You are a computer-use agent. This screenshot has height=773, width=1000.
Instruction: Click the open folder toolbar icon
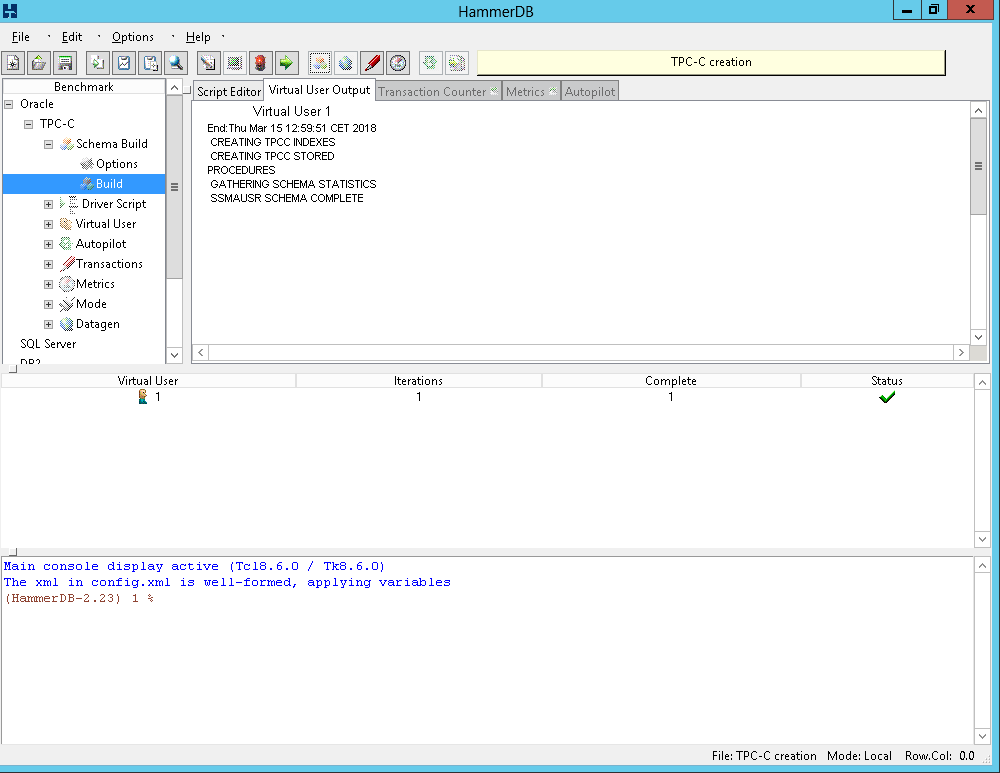pyautogui.click(x=39, y=63)
